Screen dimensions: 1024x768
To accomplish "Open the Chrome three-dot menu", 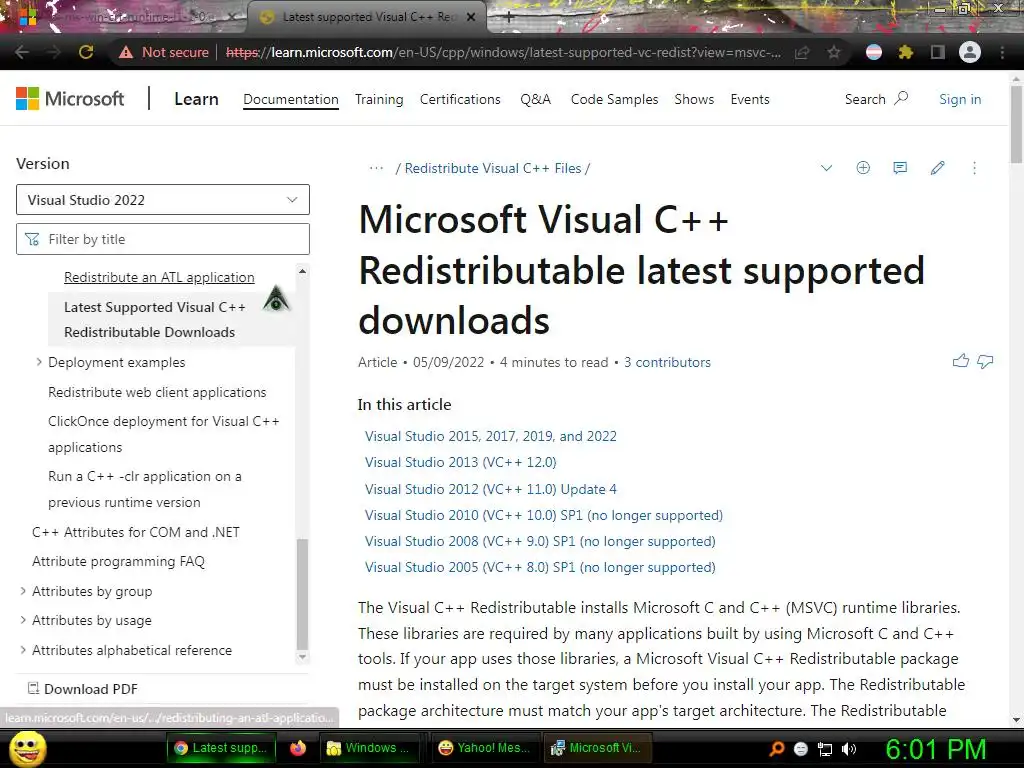I will pos(1002,52).
